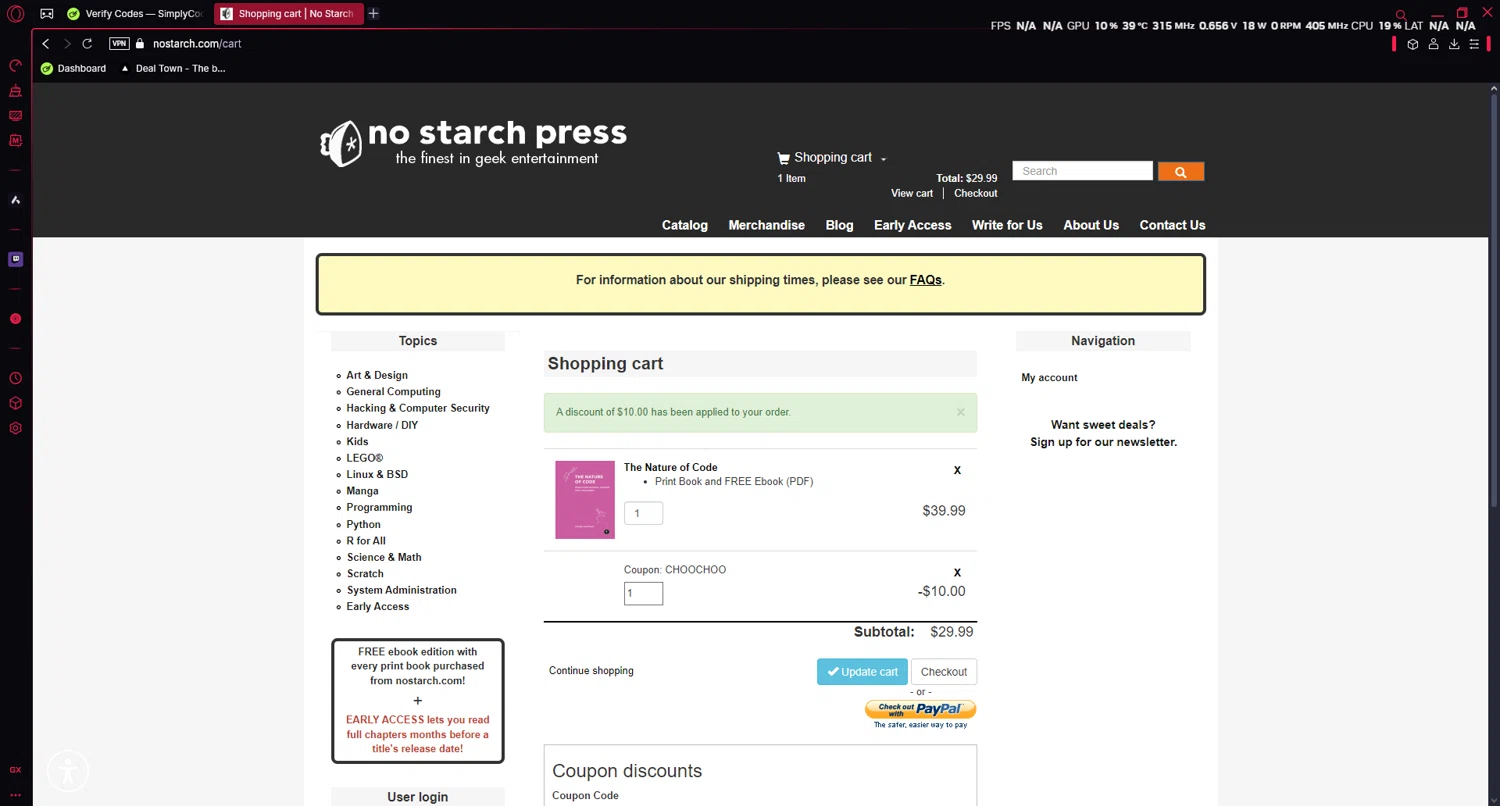Image resolution: width=1500 pixels, height=806 pixels.
Task: Open the profile icon in toolbar
Action: pos(1433,44)
